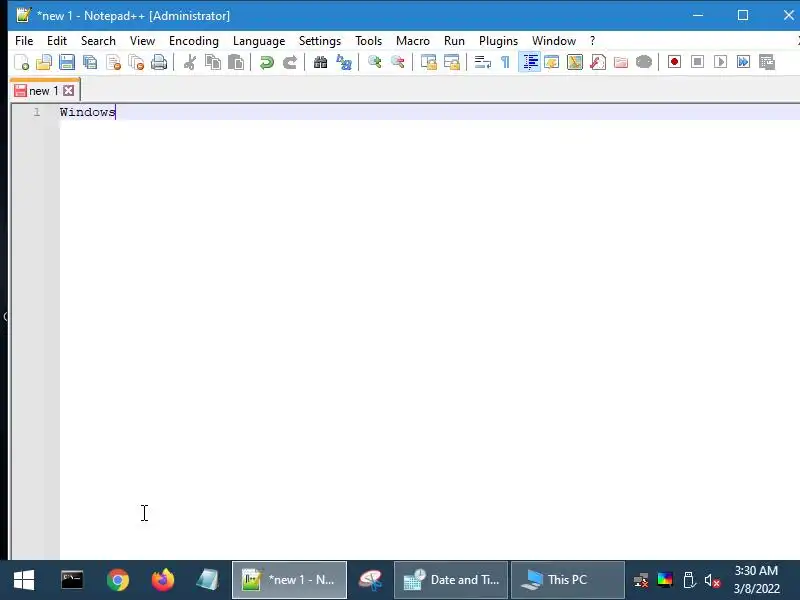Open the Run menu
This screenshot has height=600, width=800.
pos(454,41)
